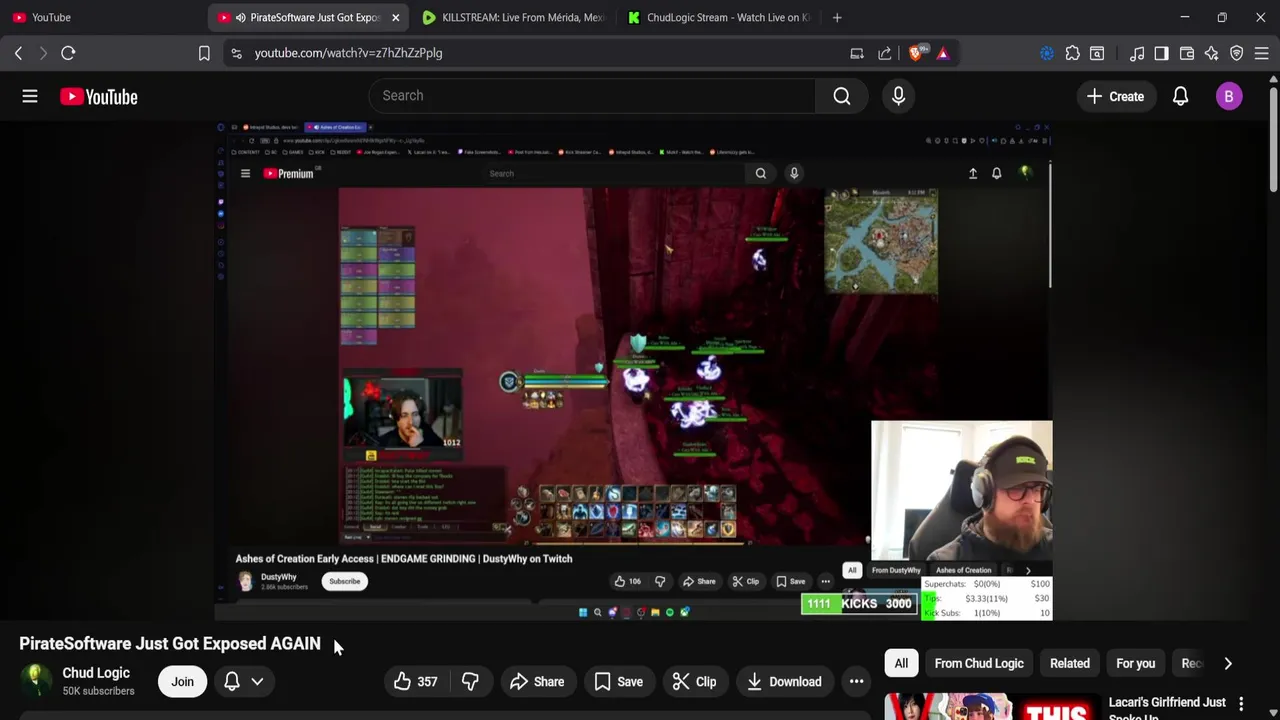Image resolution: width=1280 pixels, height=720 pixels.
Task: Open the blue circular extension icon
Action: (x=1047, y=53)
